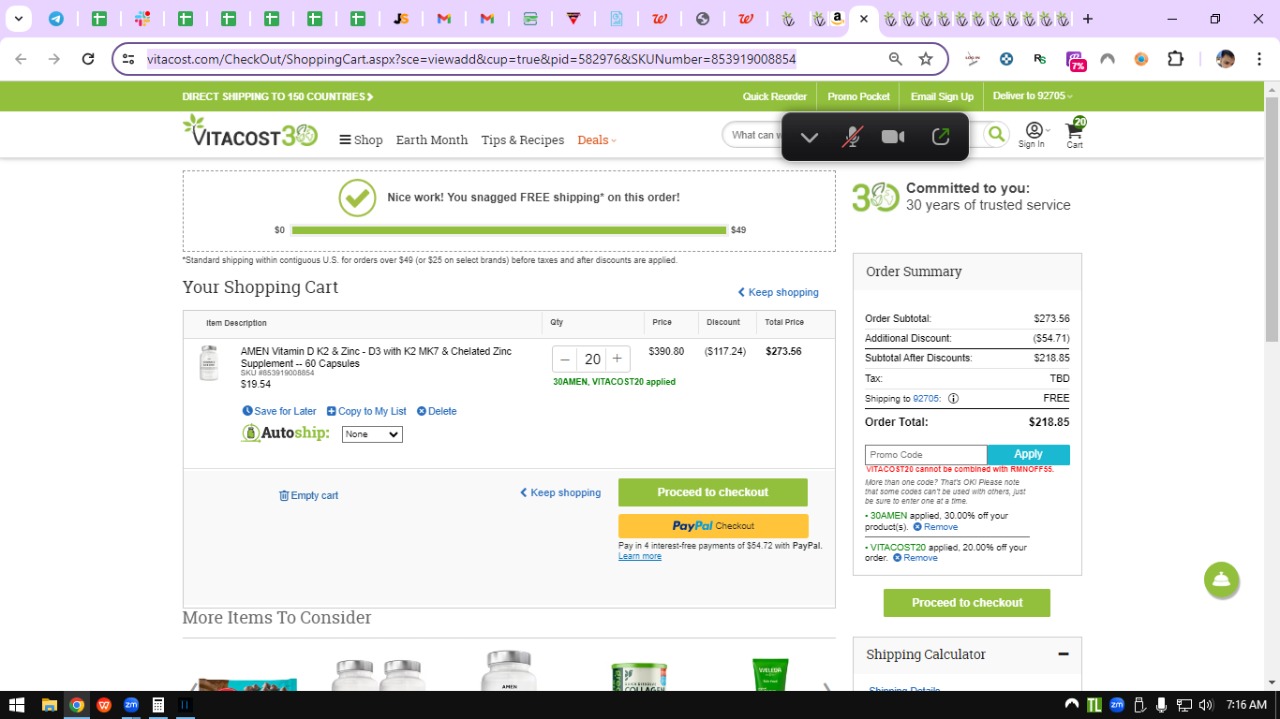
Task: Go to Tips & Recipes
Action: point(522,140)
